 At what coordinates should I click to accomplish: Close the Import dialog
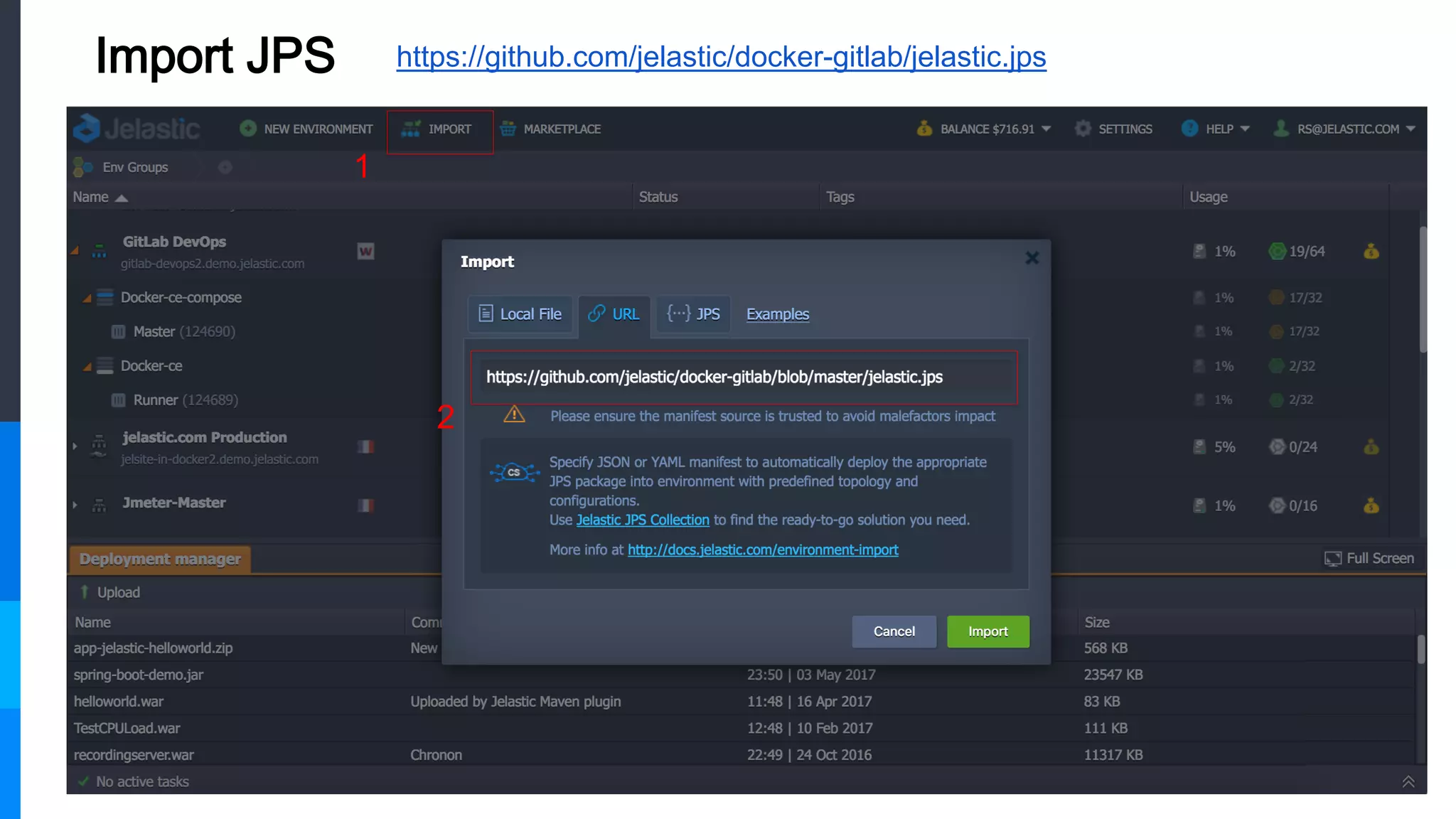point(1032,258)
